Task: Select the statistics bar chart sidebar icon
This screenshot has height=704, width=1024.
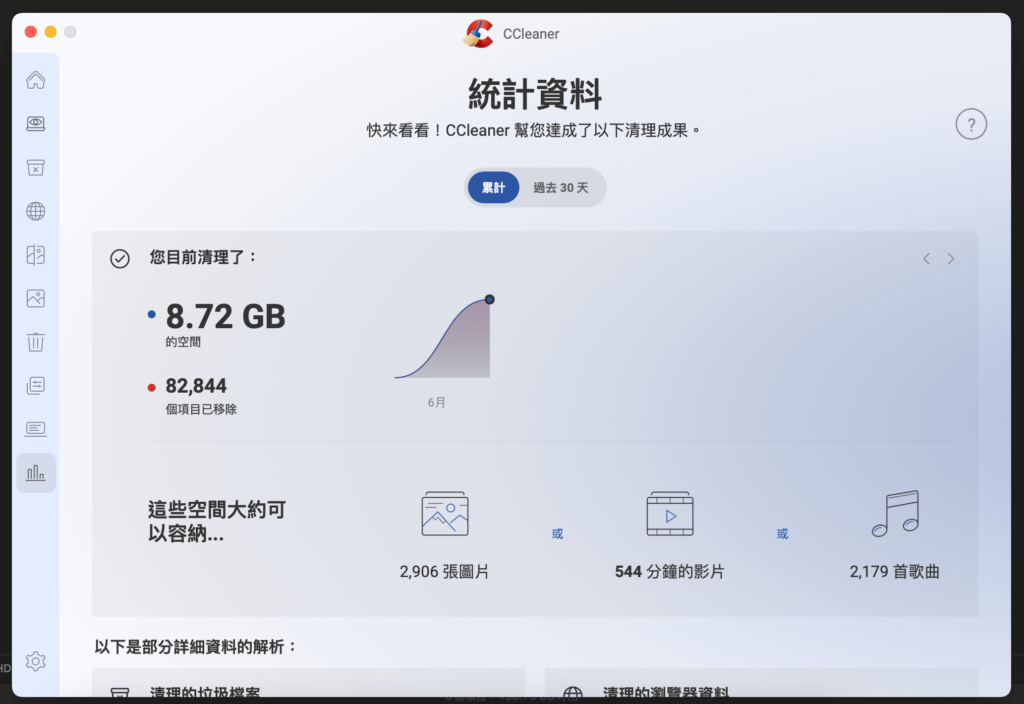Action: 36,472
